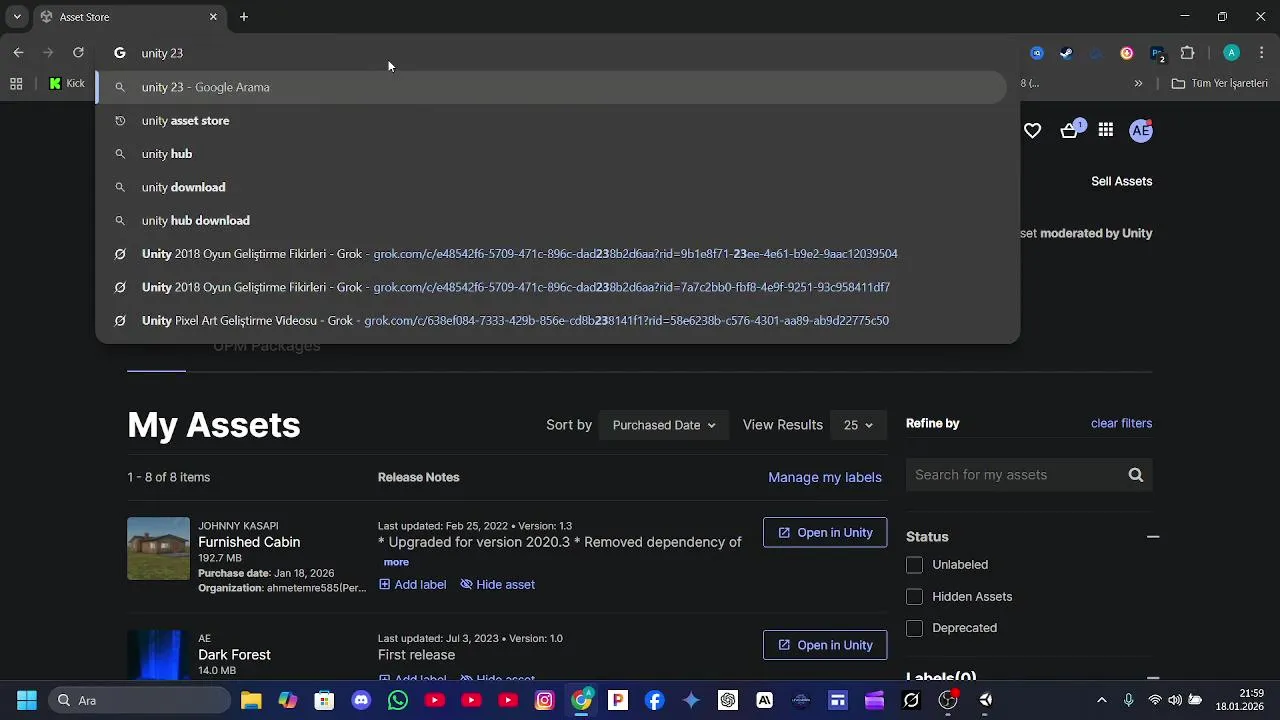Click the clear filters link
Viewport: 1280px width, 720px height.
[1121, 423]
